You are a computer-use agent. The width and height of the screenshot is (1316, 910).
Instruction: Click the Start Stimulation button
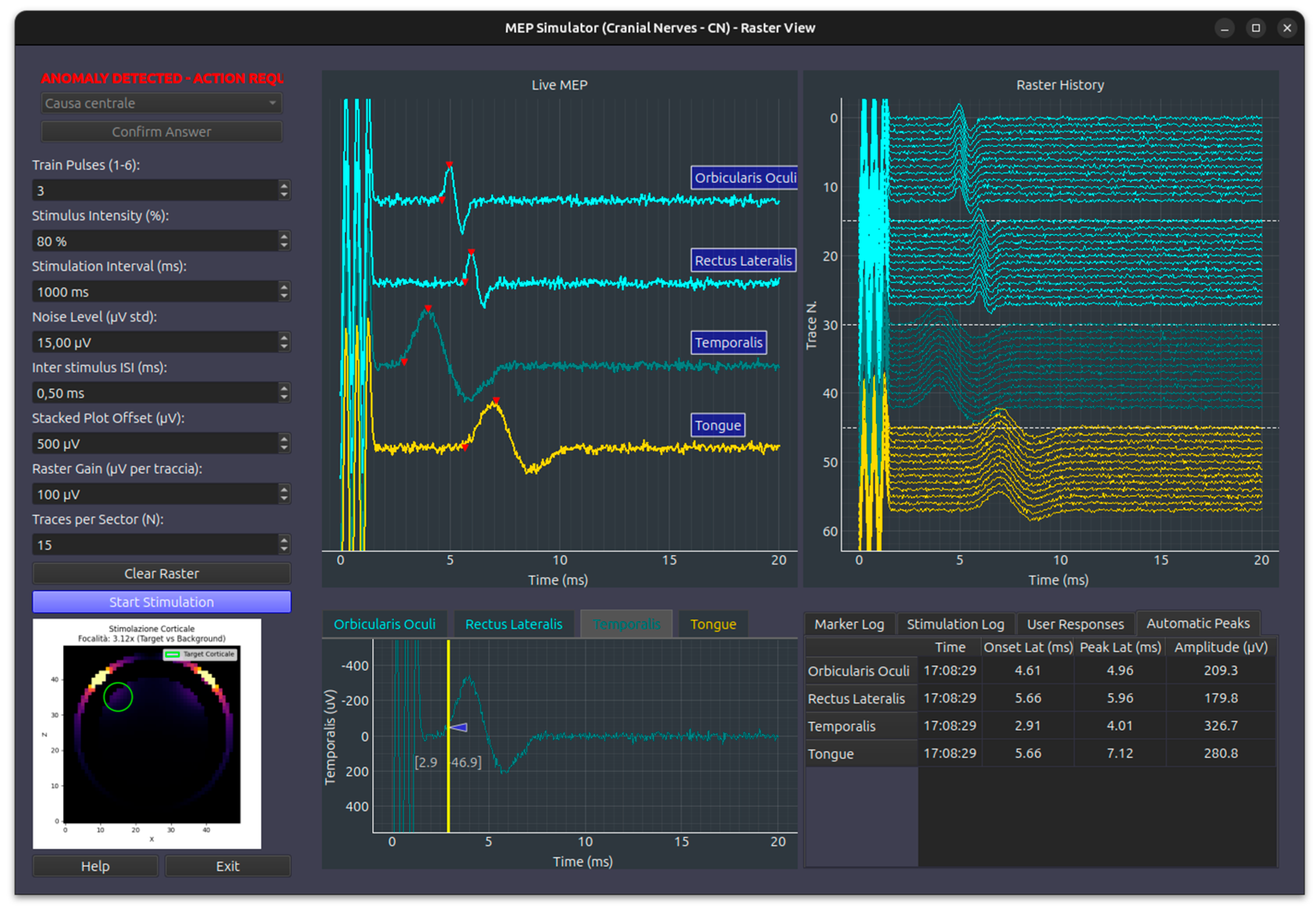pos(161,601)
